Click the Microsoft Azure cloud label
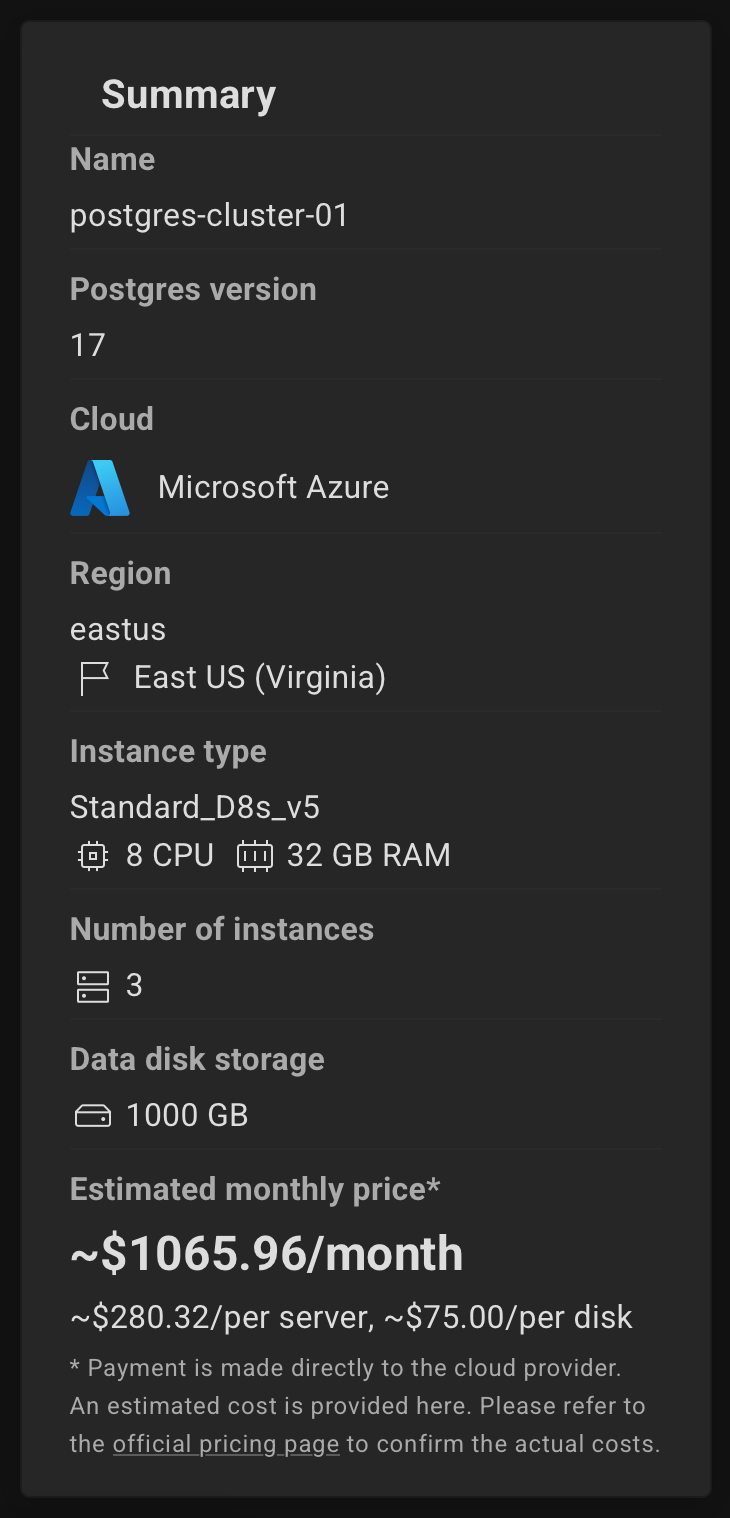 coord(273,487)
